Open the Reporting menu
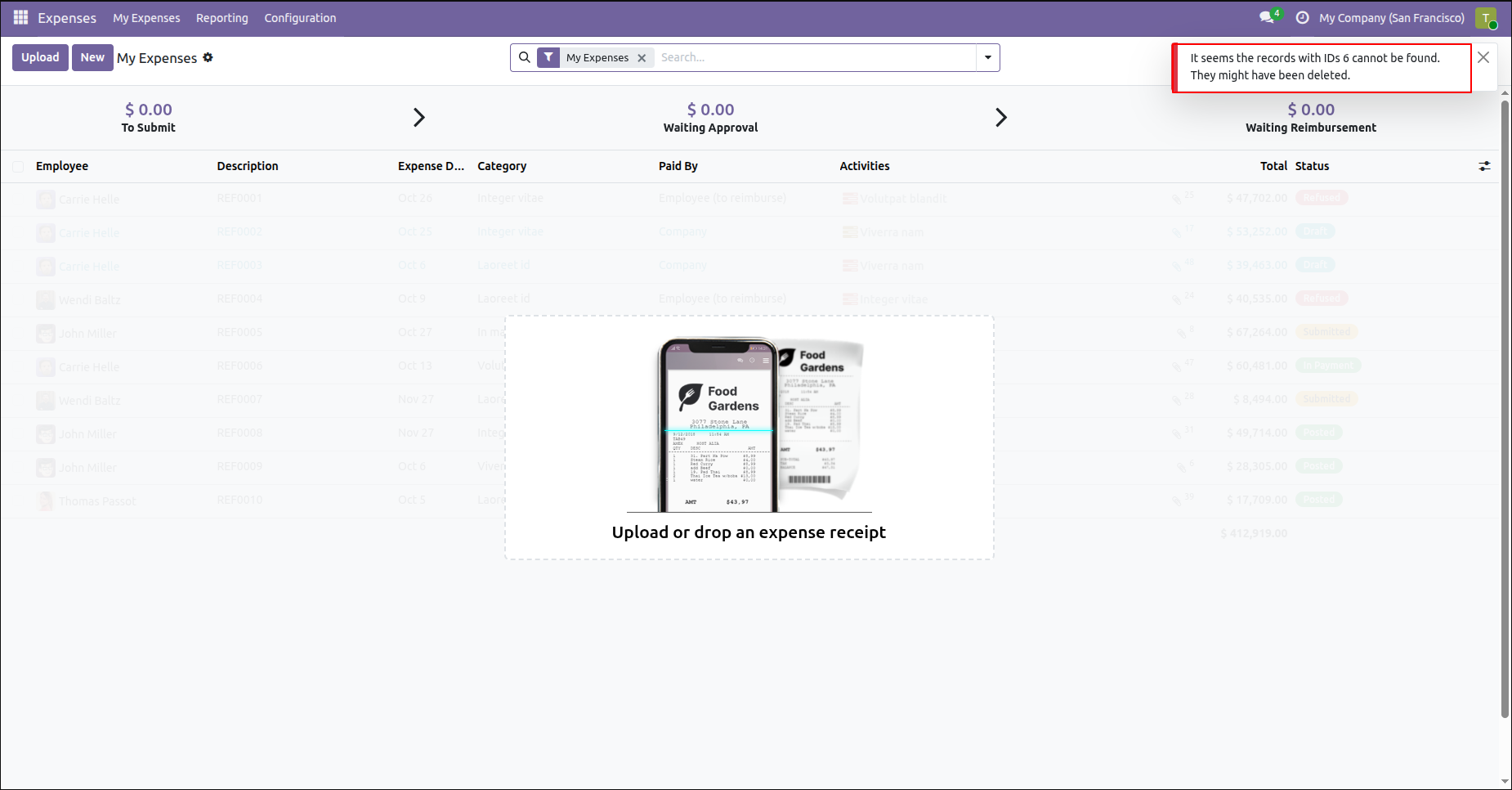 [222, 18]
